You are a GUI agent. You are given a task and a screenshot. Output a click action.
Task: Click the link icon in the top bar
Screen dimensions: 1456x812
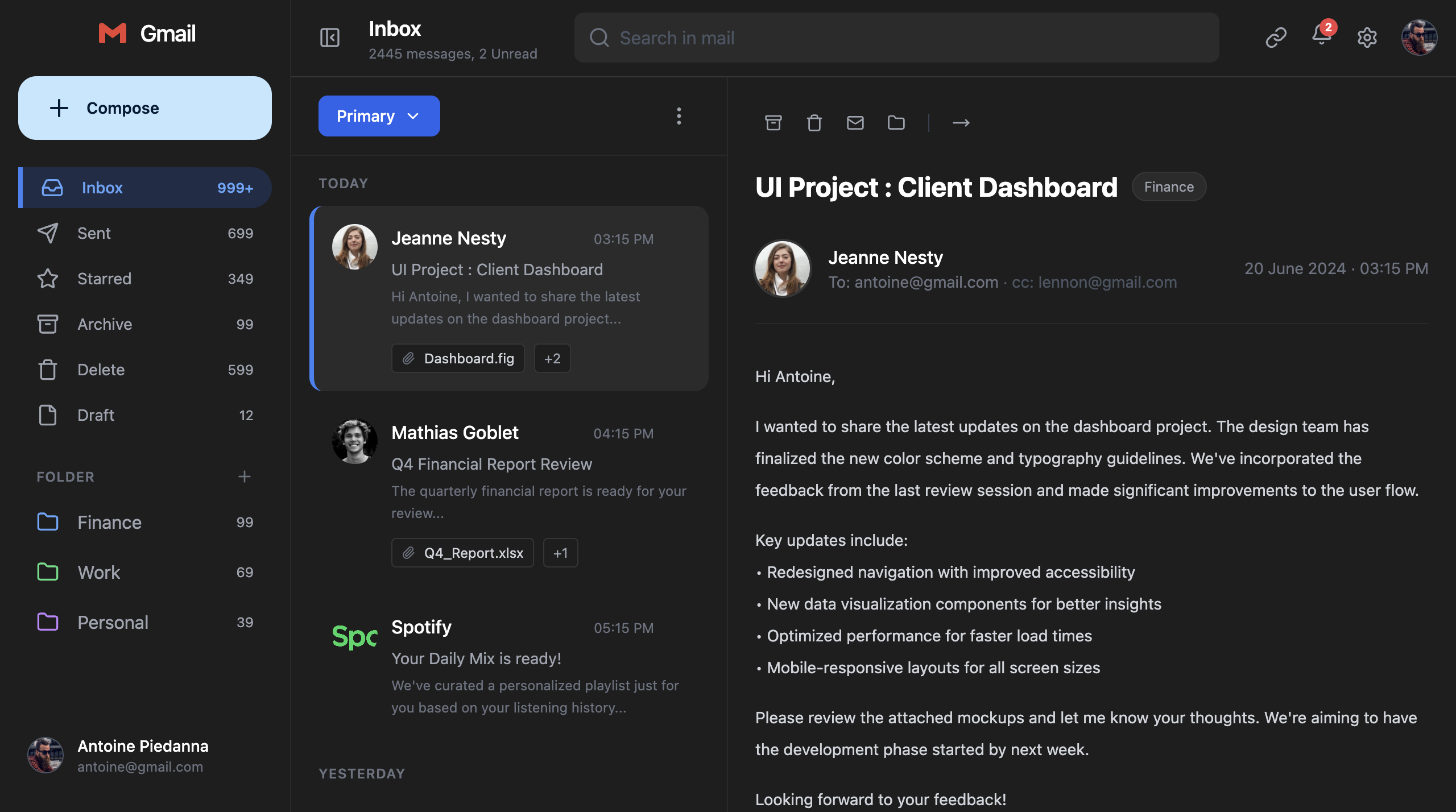(1275, 38)
